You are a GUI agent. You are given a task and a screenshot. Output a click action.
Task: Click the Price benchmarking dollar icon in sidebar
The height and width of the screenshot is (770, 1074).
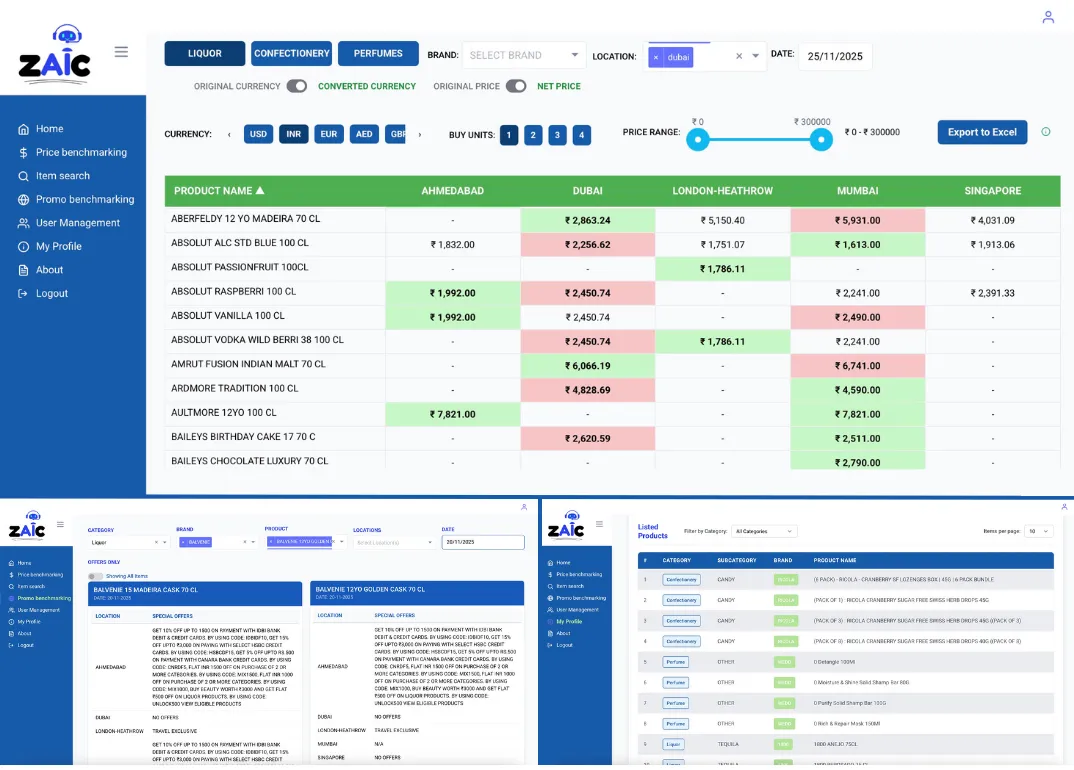click(x=23, y=153)
